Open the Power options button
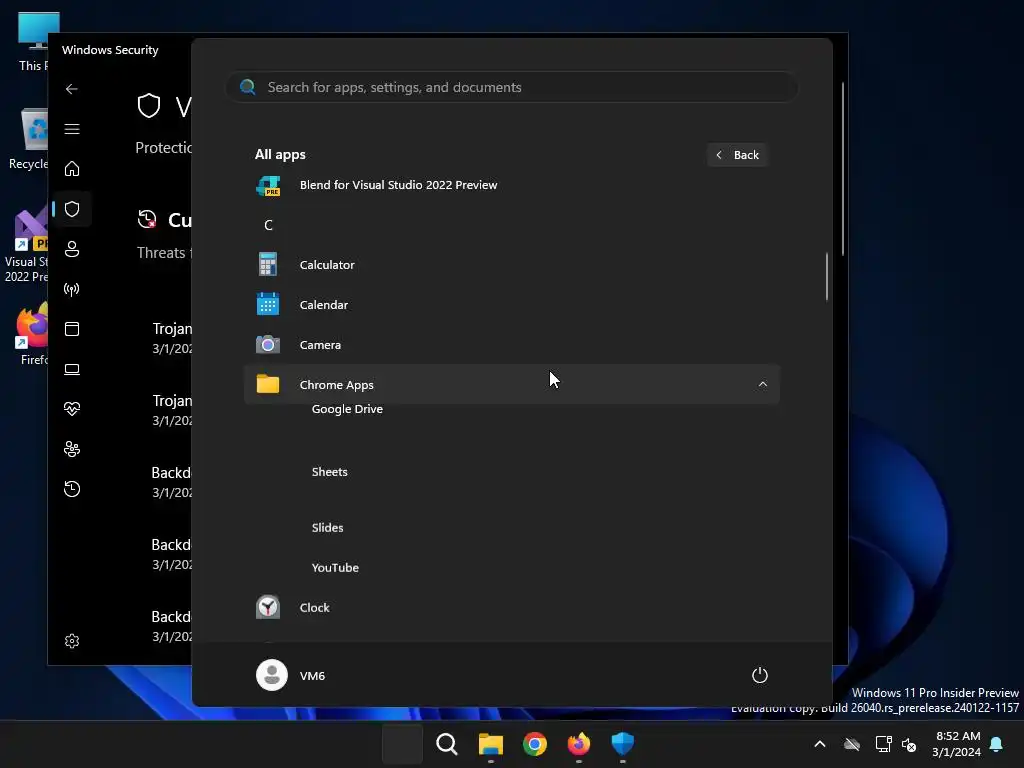The image size is (1024, 768). 760,675
